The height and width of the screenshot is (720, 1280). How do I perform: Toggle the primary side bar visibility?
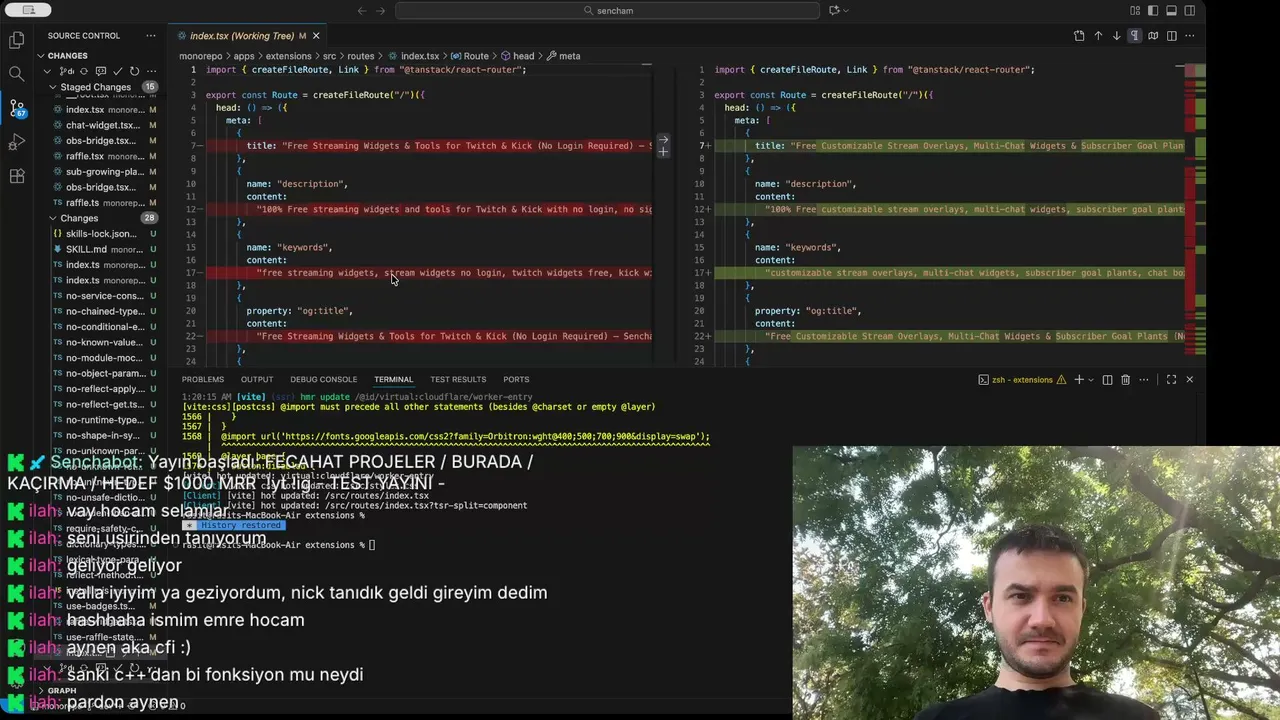coord(1154,11)
